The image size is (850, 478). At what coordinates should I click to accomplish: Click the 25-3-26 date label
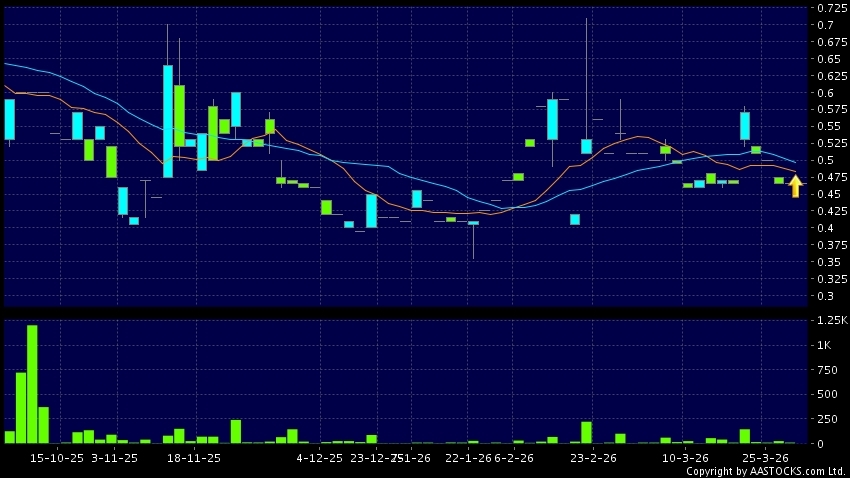coord(764,457)
